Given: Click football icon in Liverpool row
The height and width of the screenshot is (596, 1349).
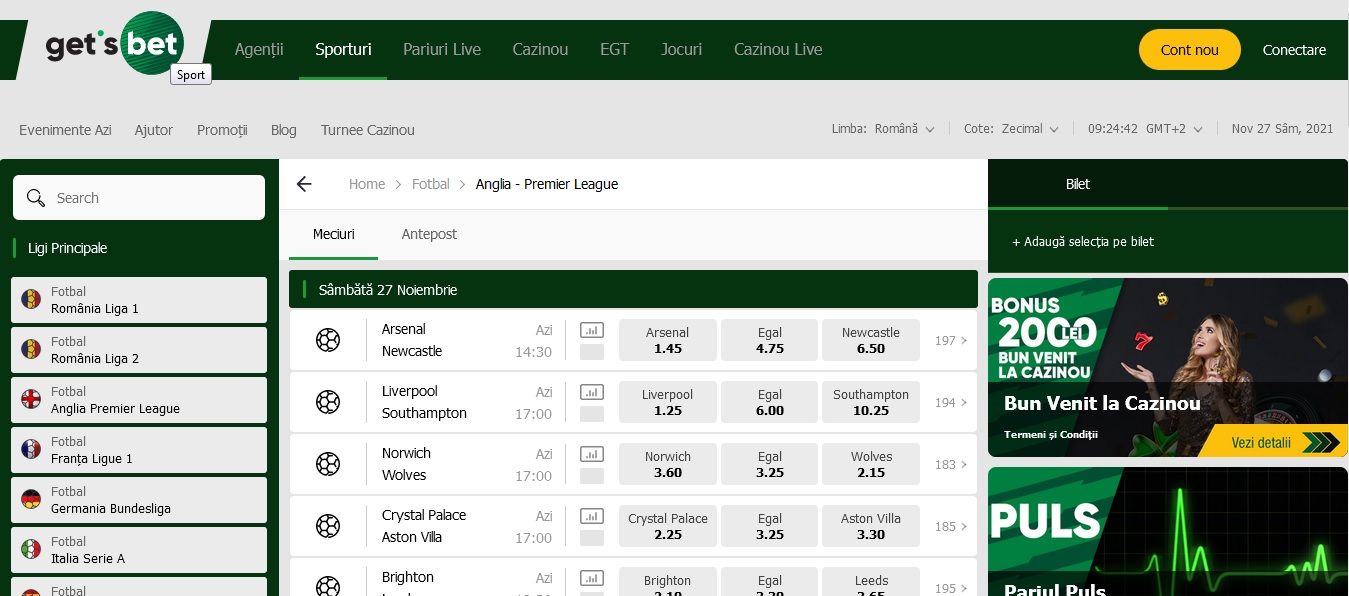Looking at the screenshot, I should (x=328, y=402).
